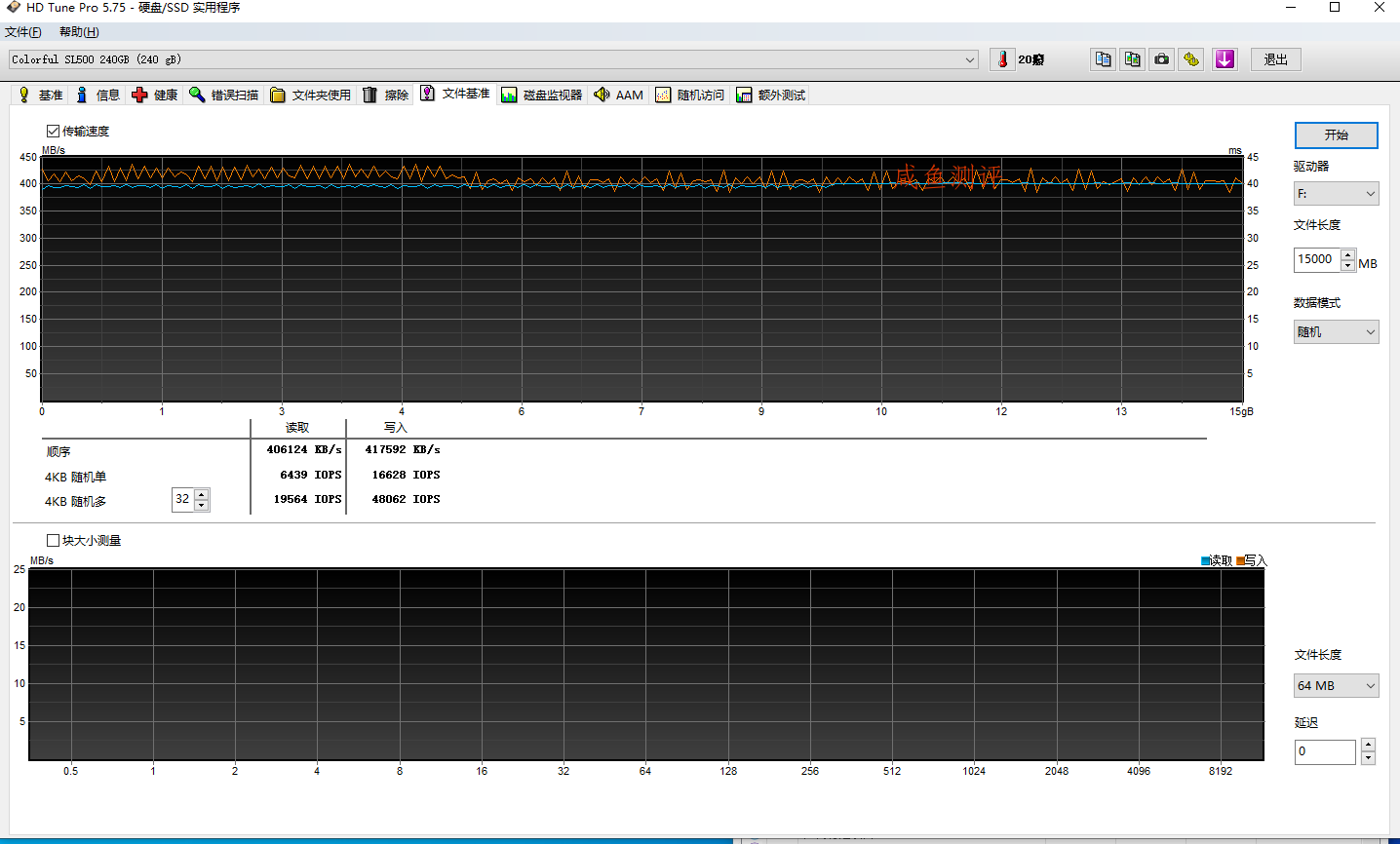Click the blue 读取 legend swatch
Viewport: 1400px width, 844px height.
click(1205, 560)
